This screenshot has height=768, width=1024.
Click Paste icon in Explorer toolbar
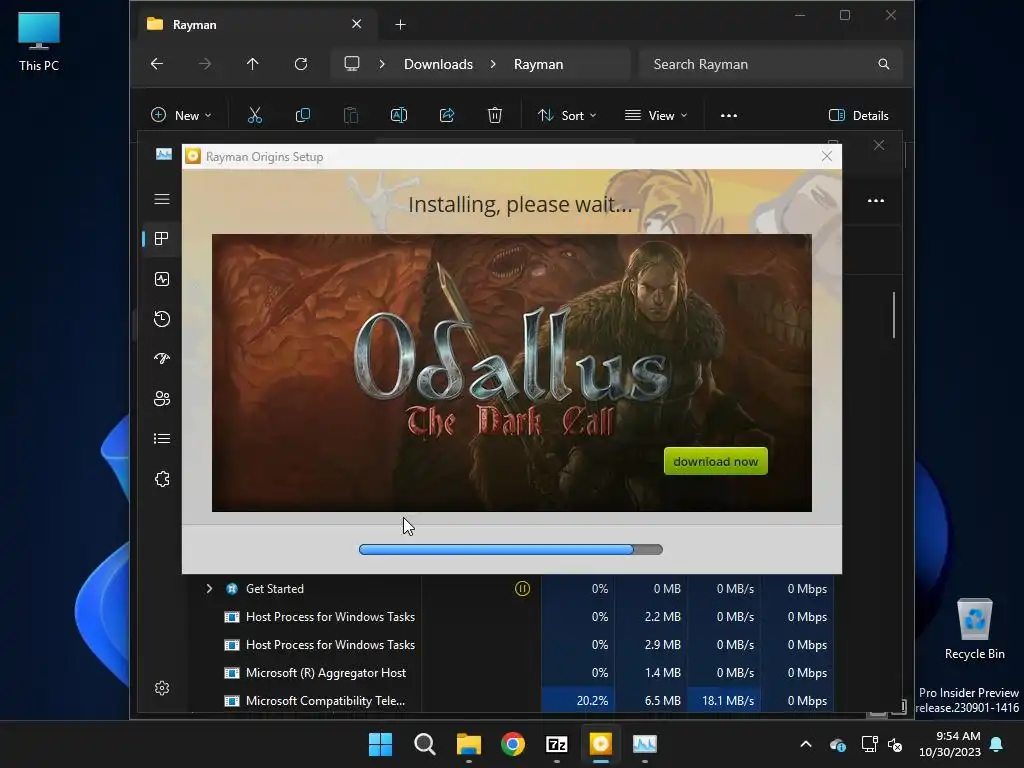(351, 116)
